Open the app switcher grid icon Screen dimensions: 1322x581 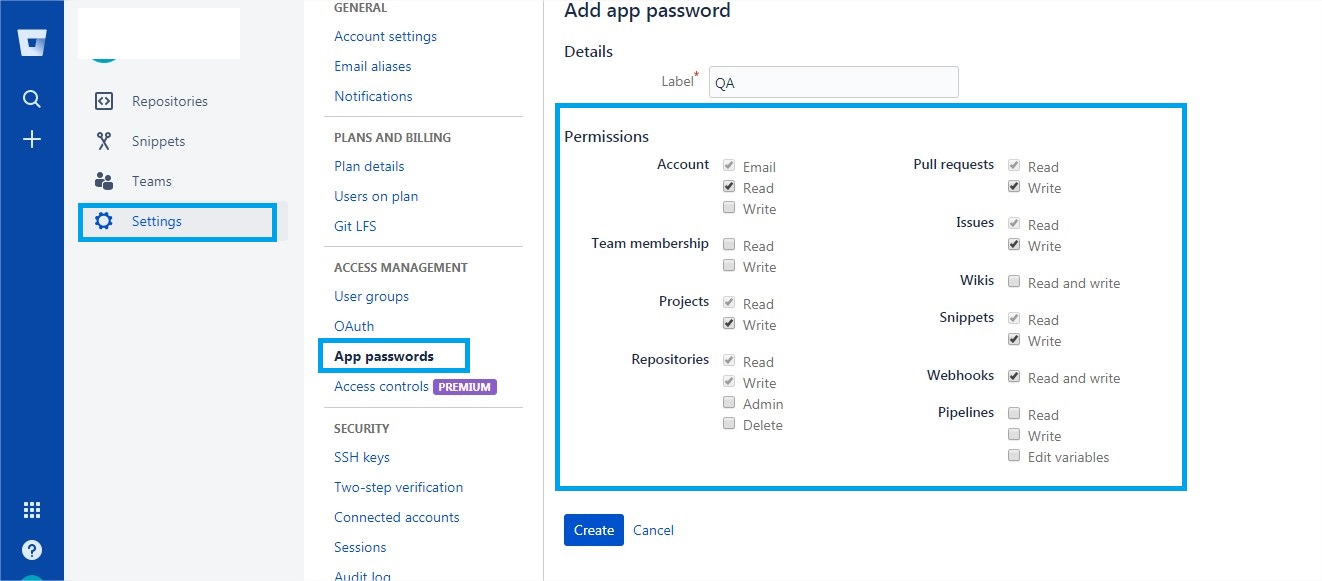click(32, 510)
